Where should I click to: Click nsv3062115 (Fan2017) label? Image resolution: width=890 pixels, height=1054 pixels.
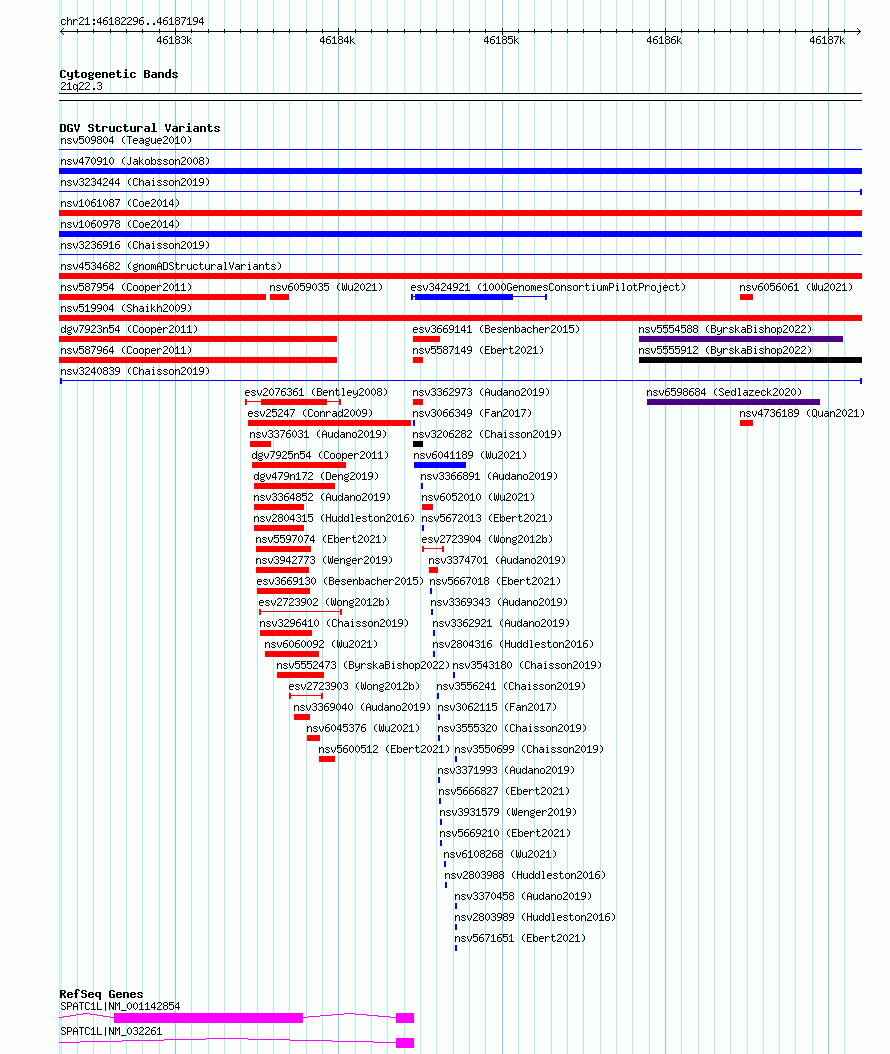[497, 707]
